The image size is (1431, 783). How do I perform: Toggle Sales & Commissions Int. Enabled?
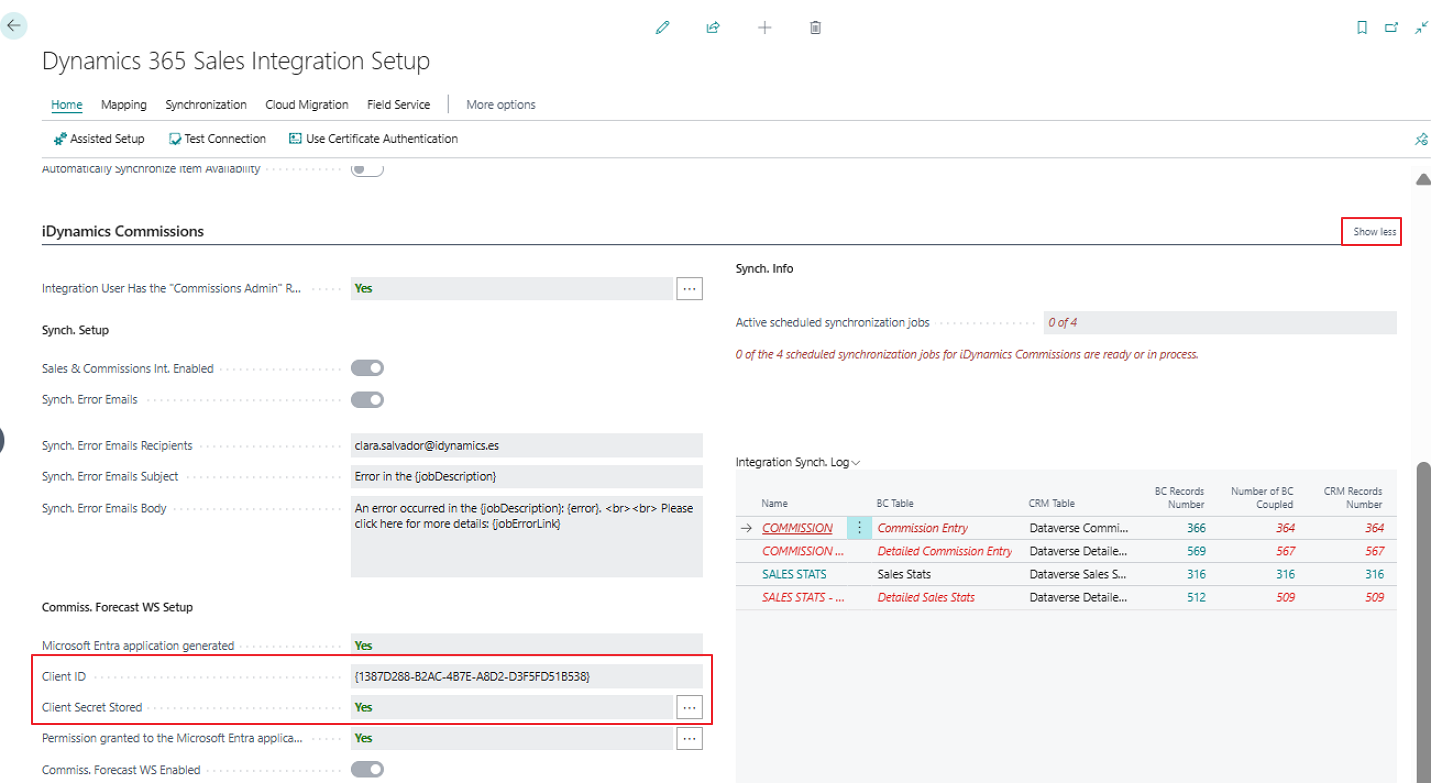coord(367,368)
